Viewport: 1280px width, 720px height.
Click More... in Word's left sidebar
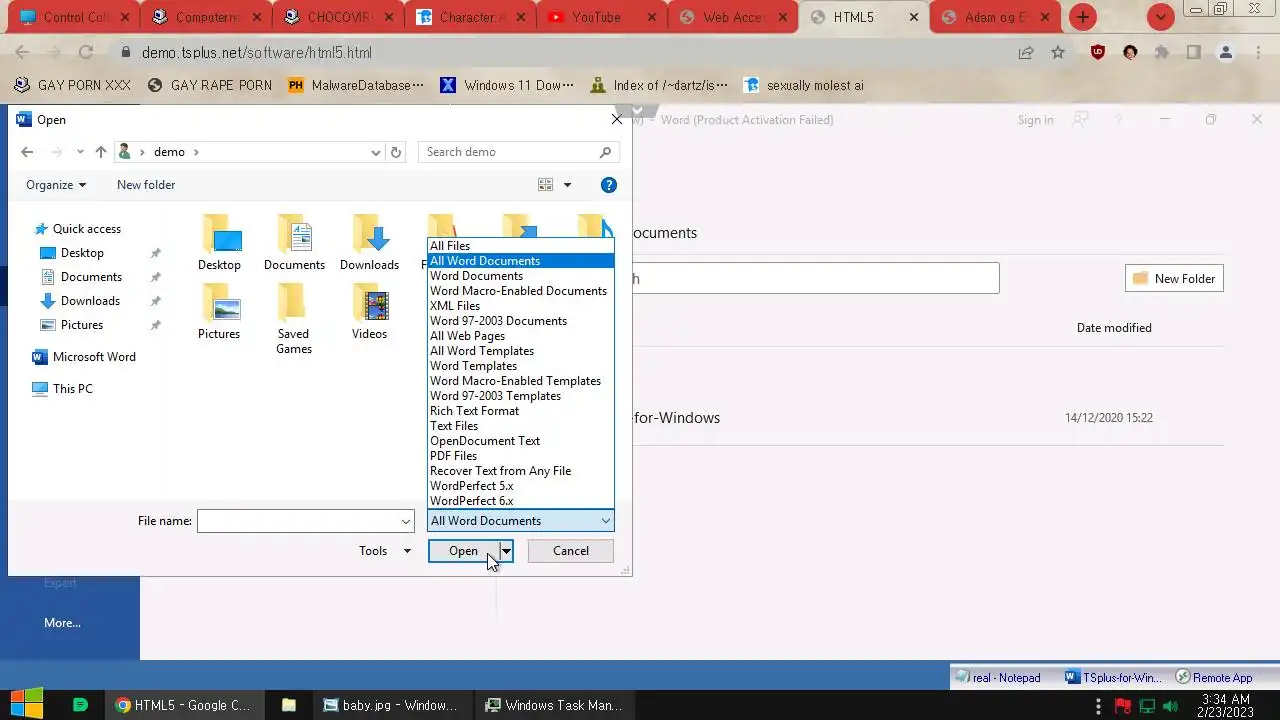pyautogui.click(x=62, y=623)
